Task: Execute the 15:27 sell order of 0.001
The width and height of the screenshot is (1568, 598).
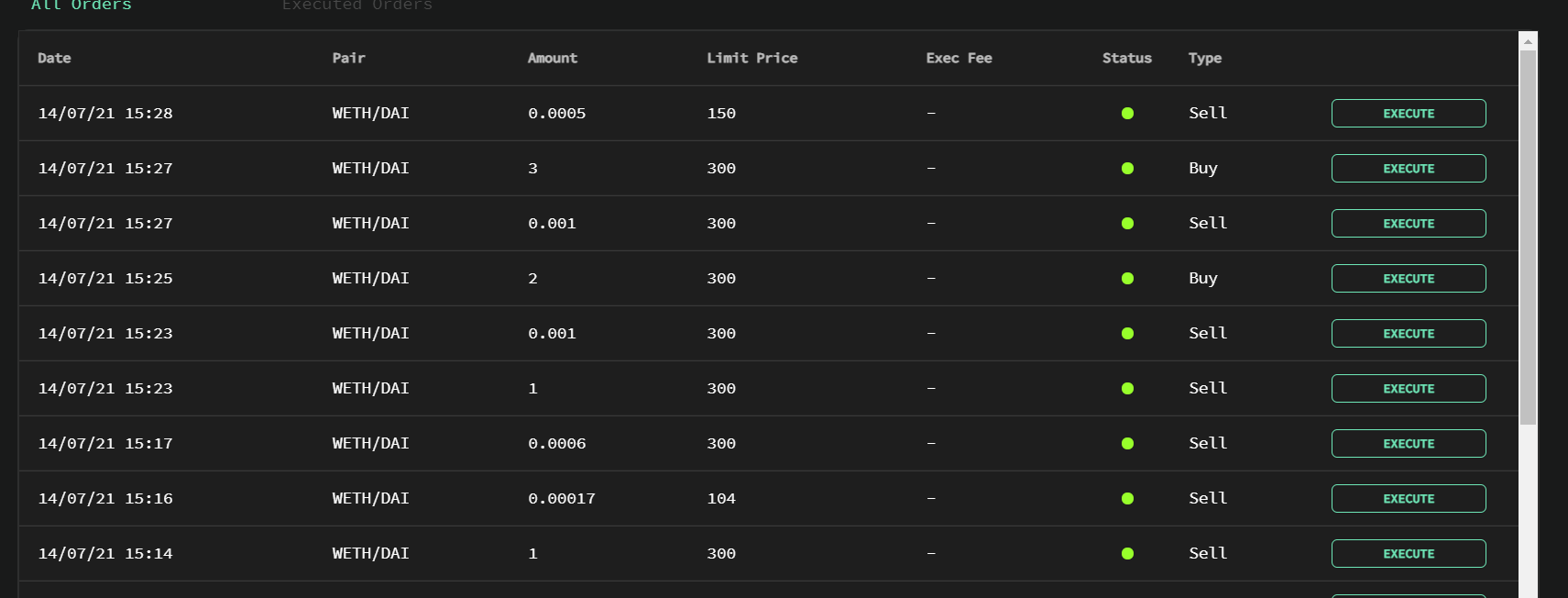Action: click(x=1408, y=224)
